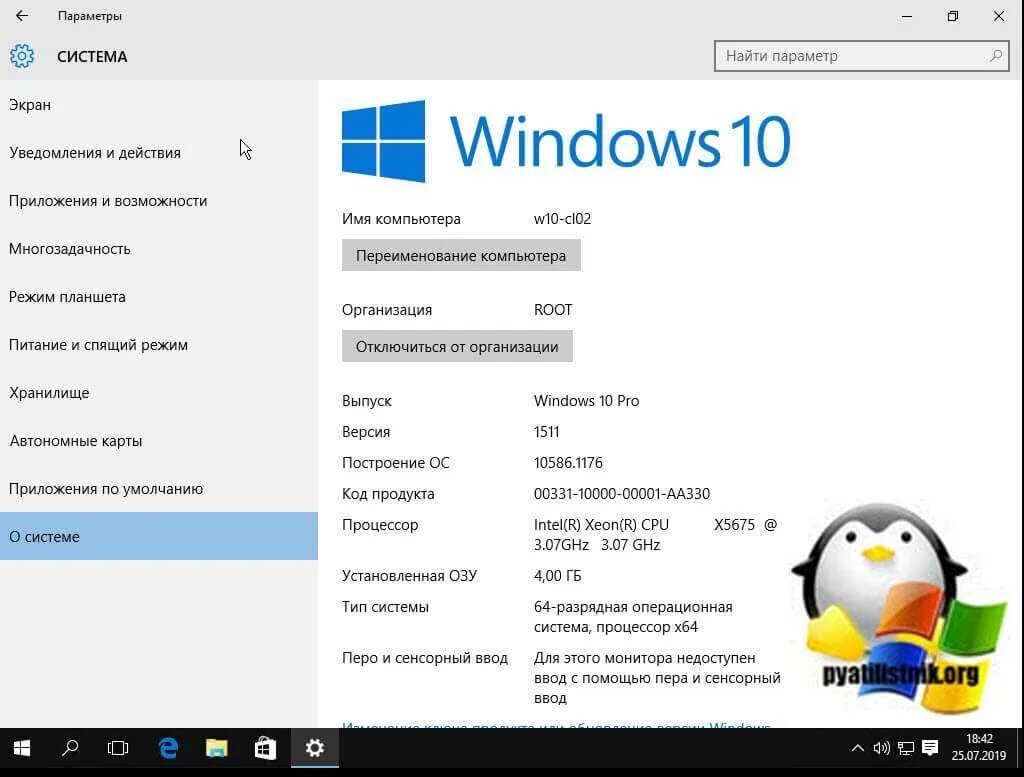The image size is (1024, 777).
Task: Click product ID 00331-10000-00001-AA330
Action: 622,494
